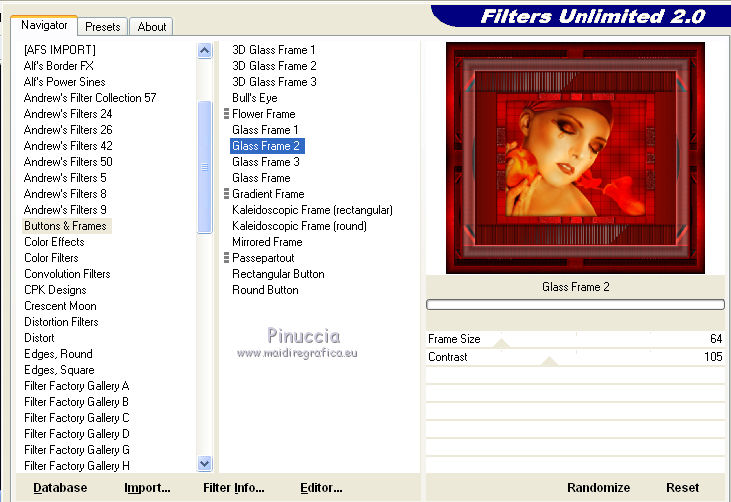Select Filter Factory Gallery G
The width and height of the screenshot is (731, 502).
(77, 450)
